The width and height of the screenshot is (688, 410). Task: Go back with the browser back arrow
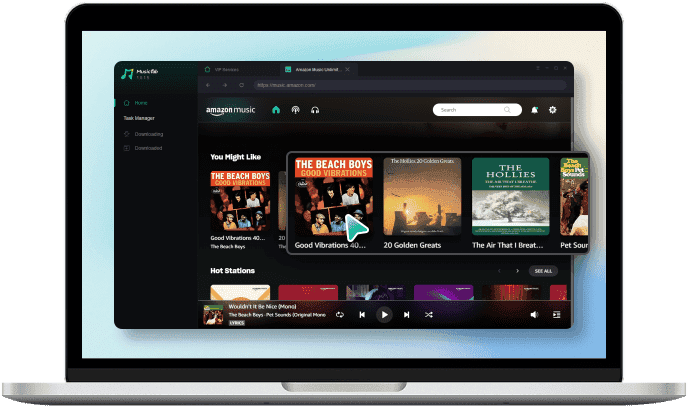point(208,85)
